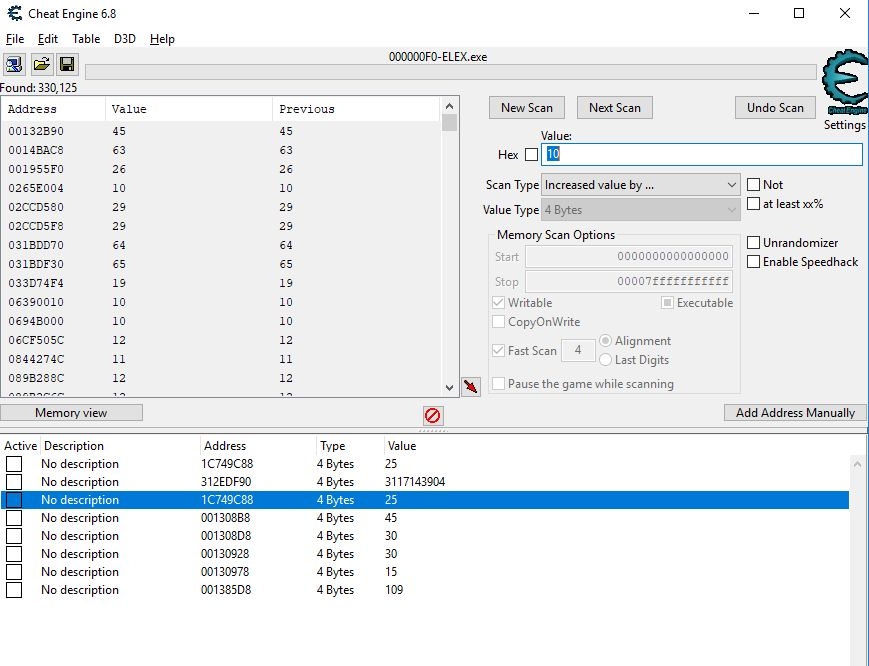Image resolution: width=869 pixels, height=666 pixels.
Task: Open the process list icon
Action: (13, 64)
